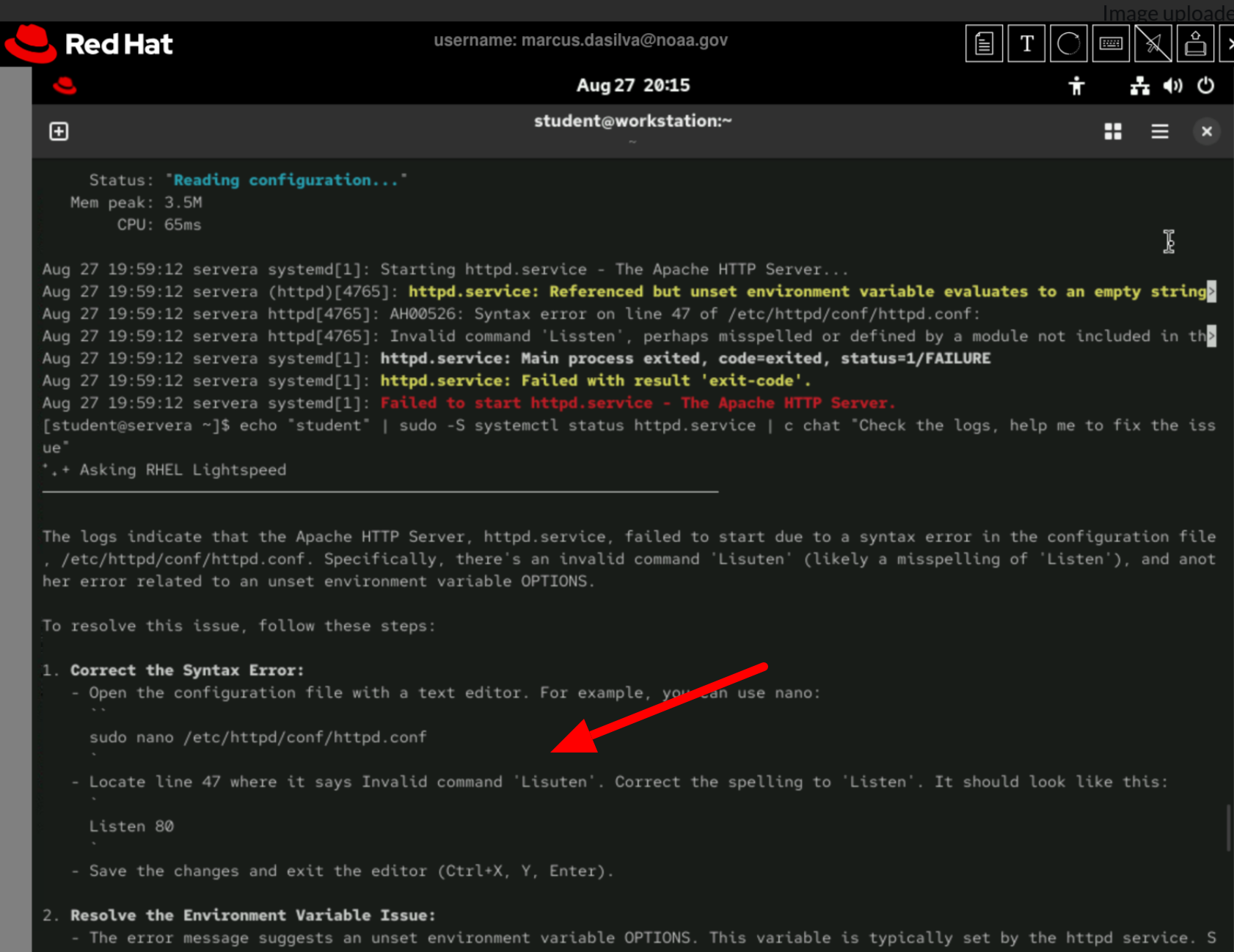
Task: Click the power icon in the top bar
Action: (1205, 86)
